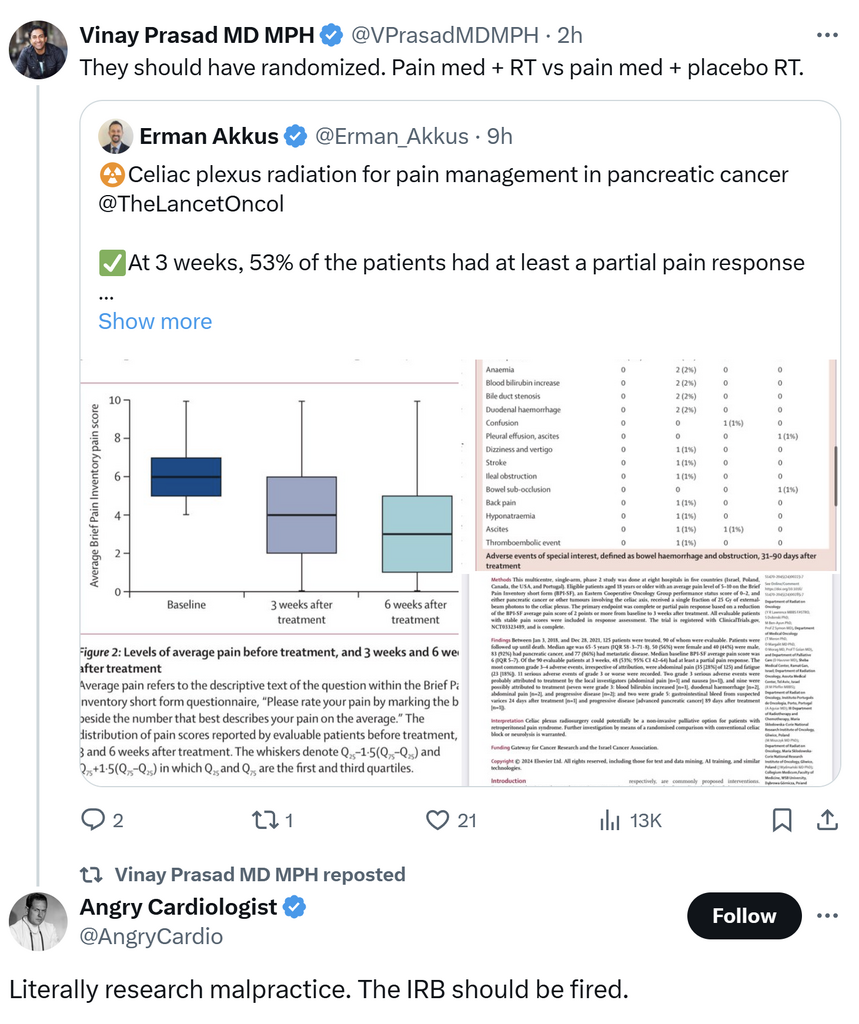Expand the quoted tweet with Show more
859x1024 pixels.
coord(155,321)
